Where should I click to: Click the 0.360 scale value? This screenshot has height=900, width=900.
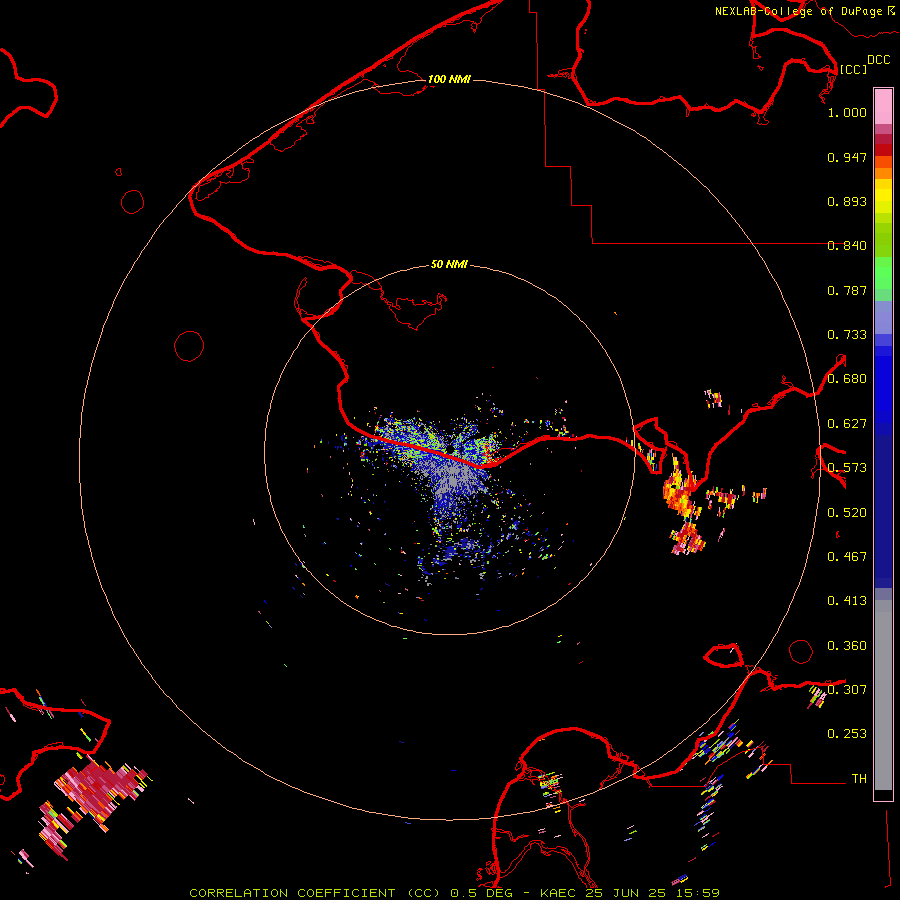[847, 646]
